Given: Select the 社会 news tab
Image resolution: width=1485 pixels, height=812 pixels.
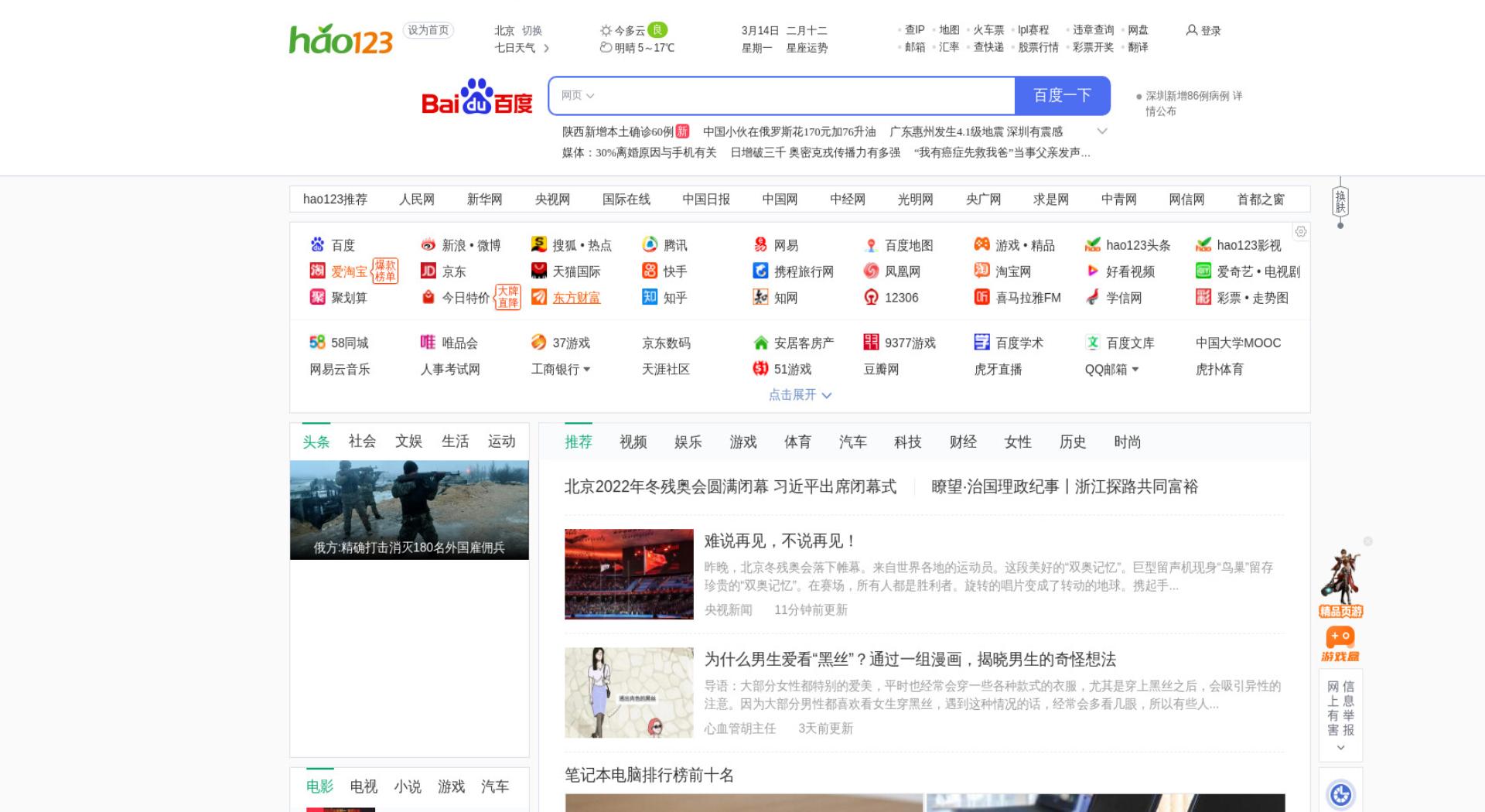Looking at the screenshot, I should point(362,441).
